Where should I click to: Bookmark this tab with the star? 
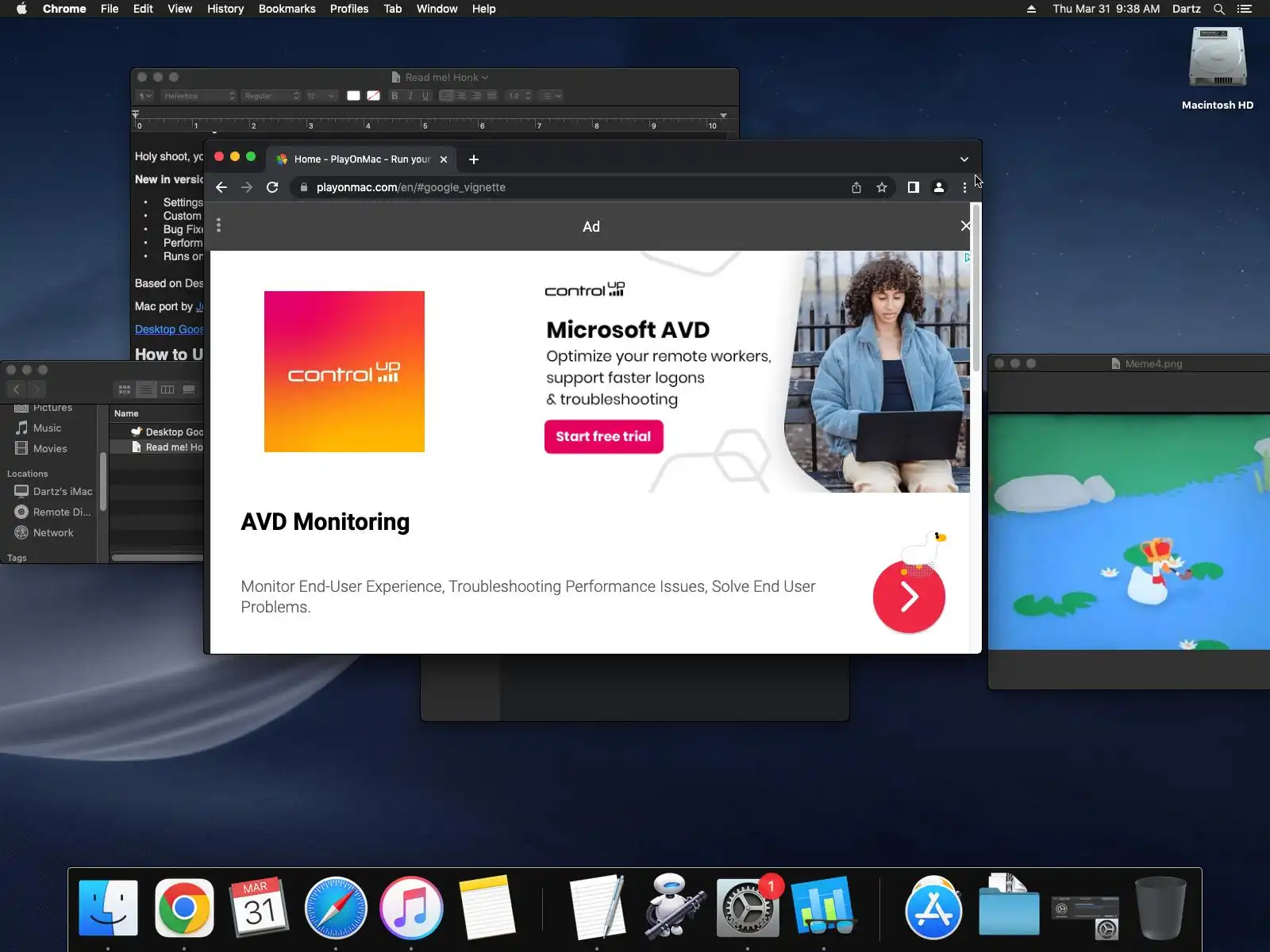882,187
